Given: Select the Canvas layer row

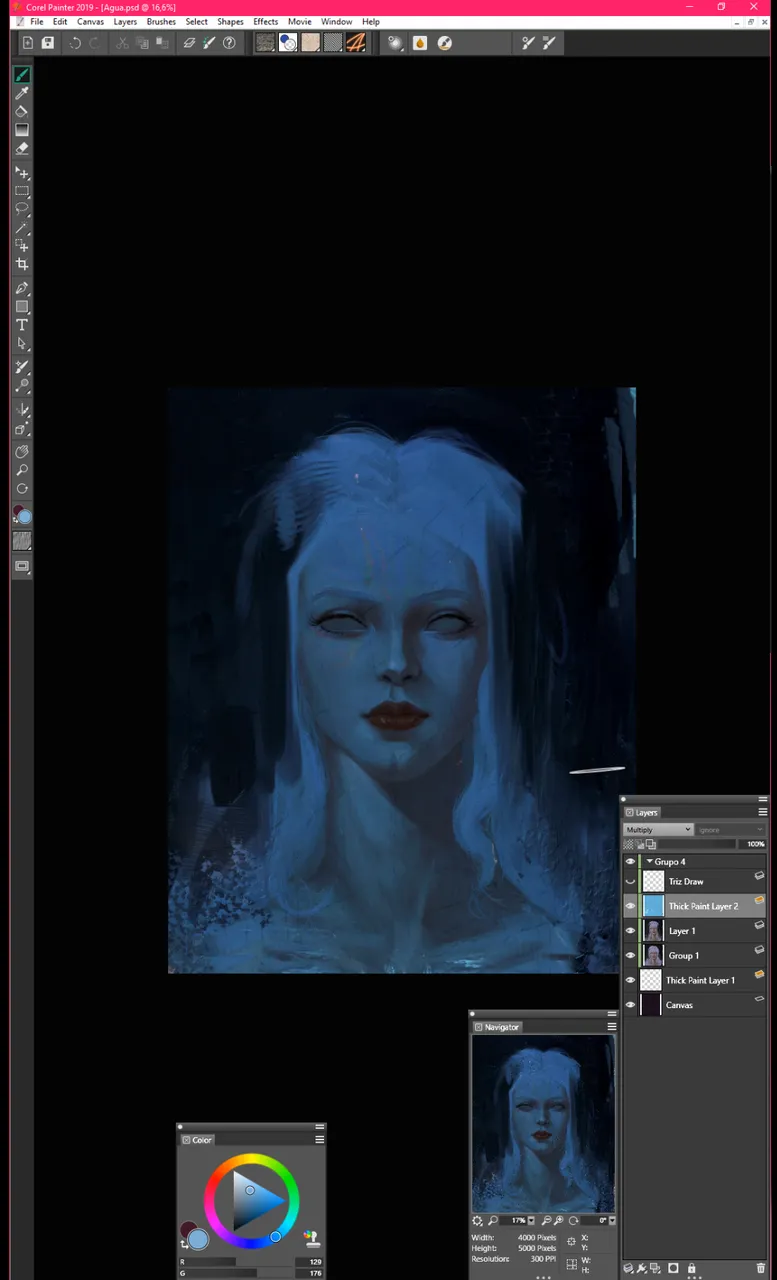Looking at the screenshot, I should click(695, 1005).
